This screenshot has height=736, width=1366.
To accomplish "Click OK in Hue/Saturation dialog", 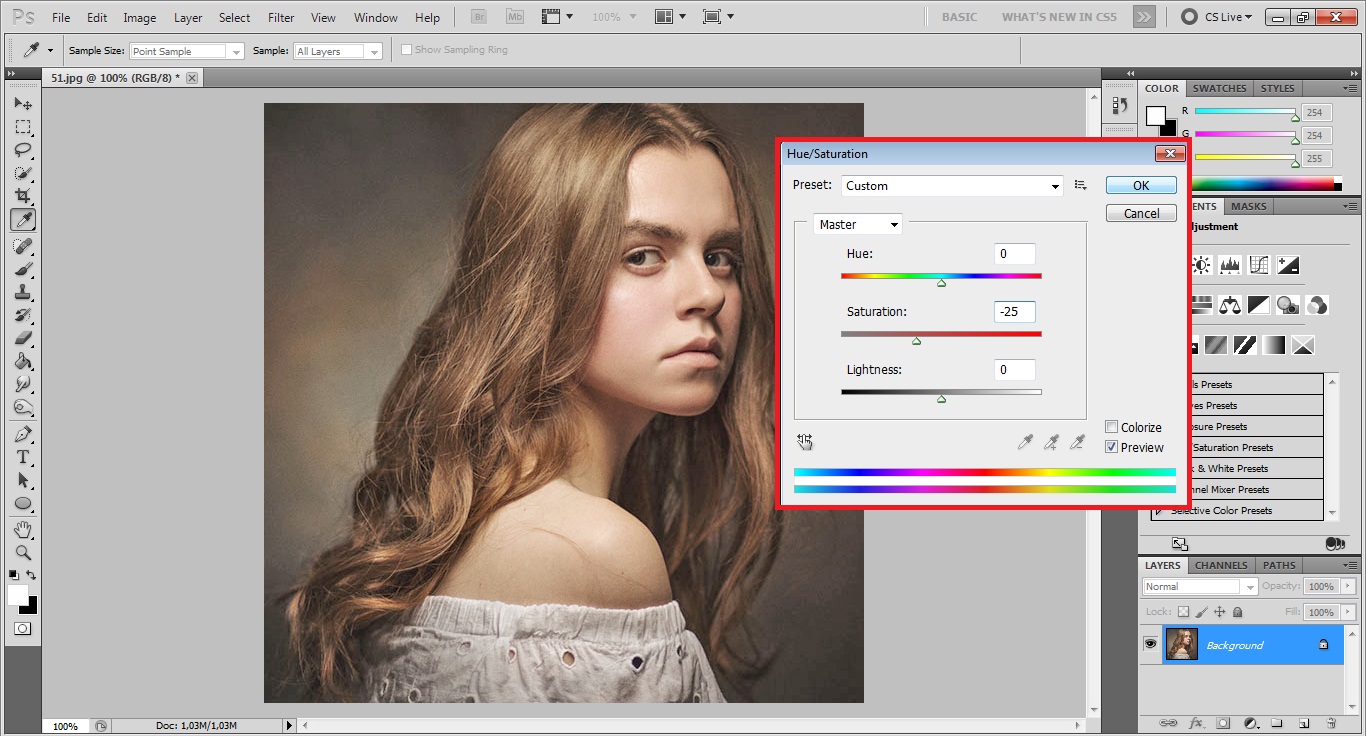I will click(1140, 186).
